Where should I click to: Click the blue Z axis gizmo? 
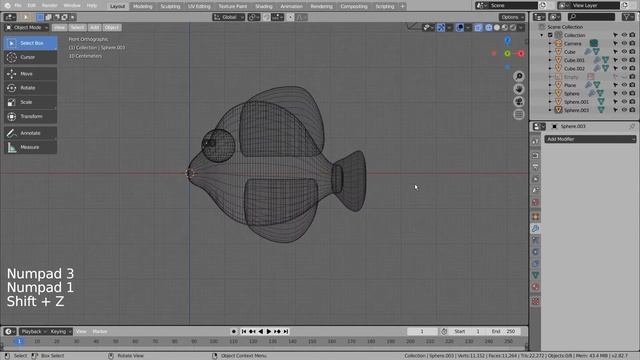pyautogui.click(x=507, y=40)
